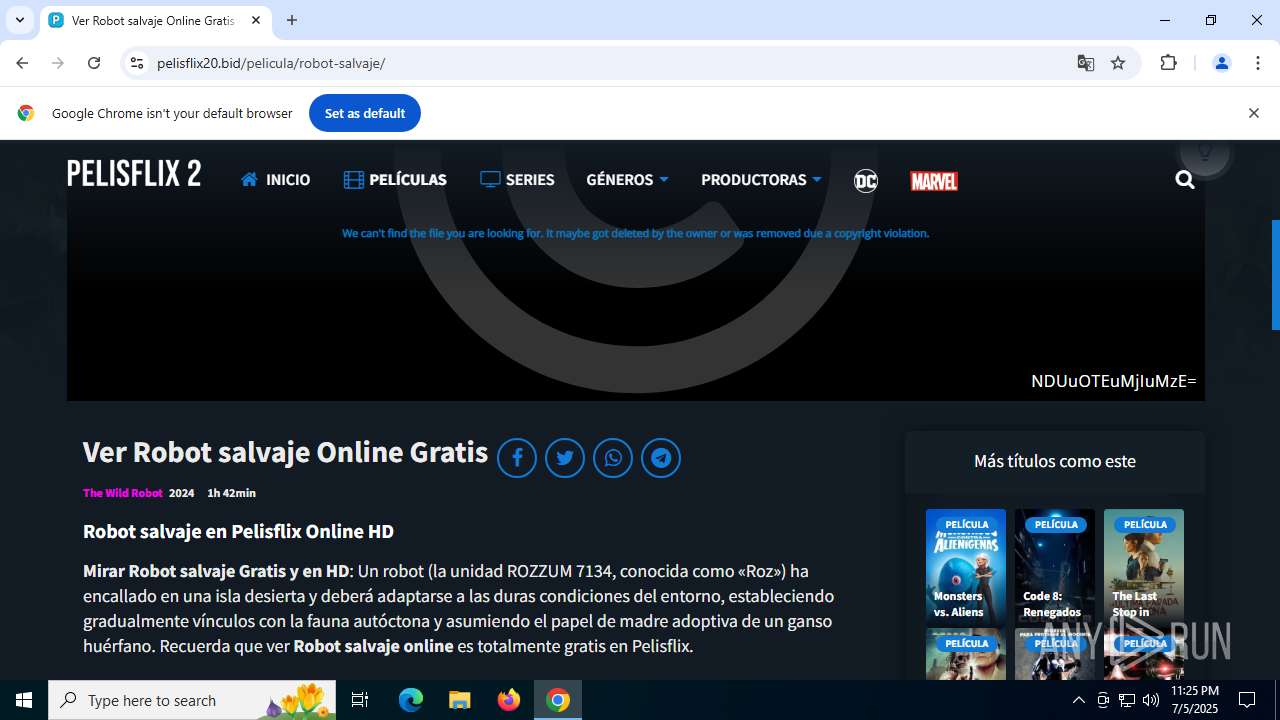View site information icon in address bar
The height and width of the screenshot is (720, 1280).
137,63
